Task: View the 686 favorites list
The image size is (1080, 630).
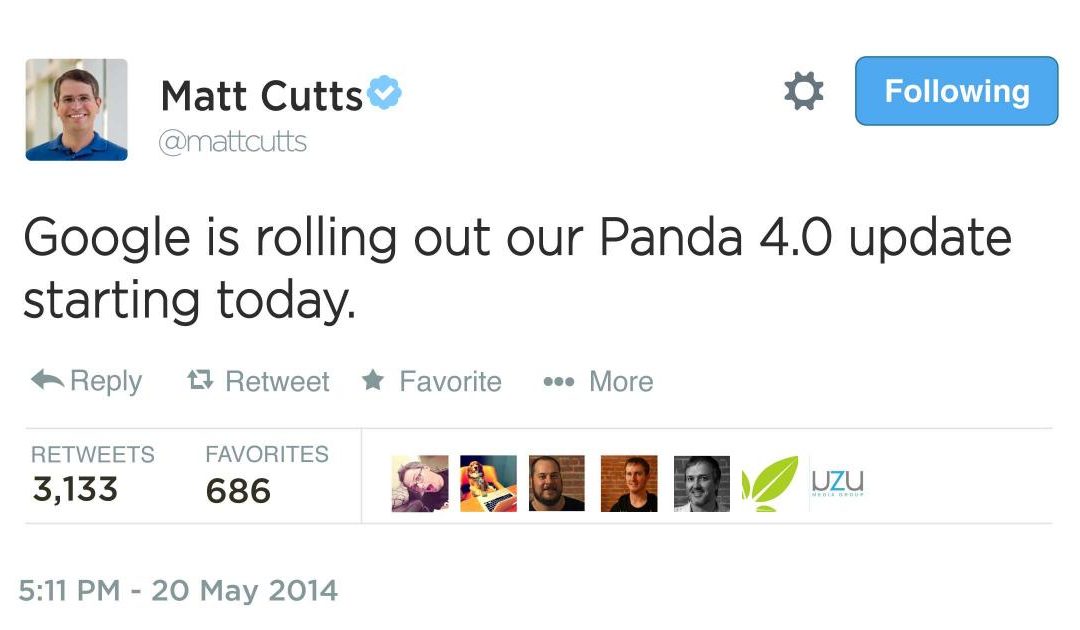Action: 238,490
